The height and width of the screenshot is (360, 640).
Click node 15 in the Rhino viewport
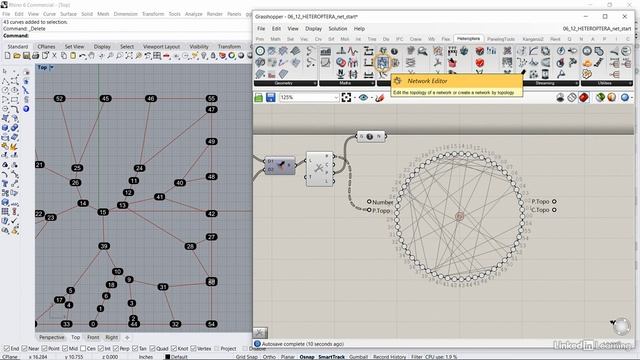click(103, 212)
